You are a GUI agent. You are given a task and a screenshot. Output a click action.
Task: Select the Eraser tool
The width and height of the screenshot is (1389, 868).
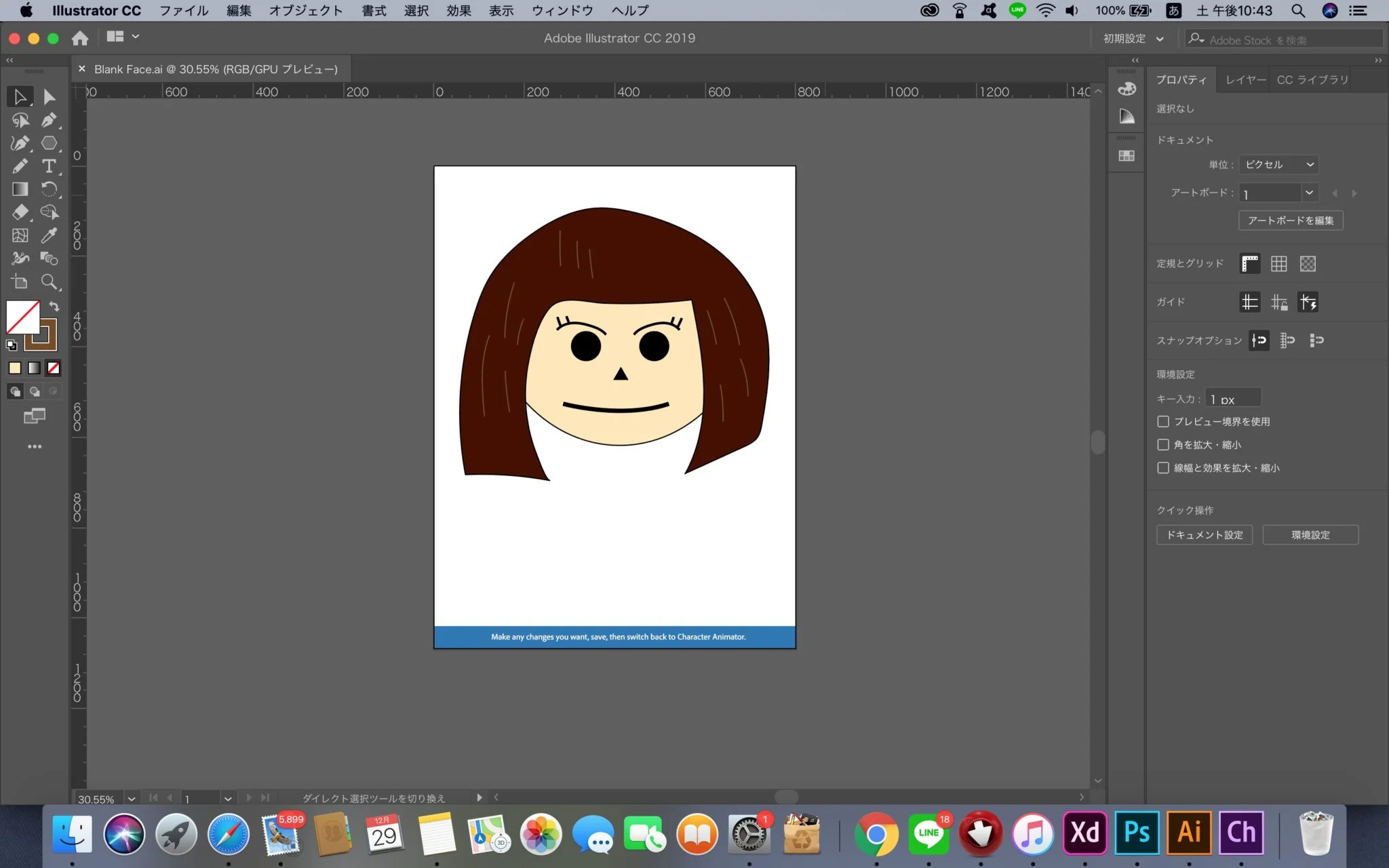click(20, 212)
